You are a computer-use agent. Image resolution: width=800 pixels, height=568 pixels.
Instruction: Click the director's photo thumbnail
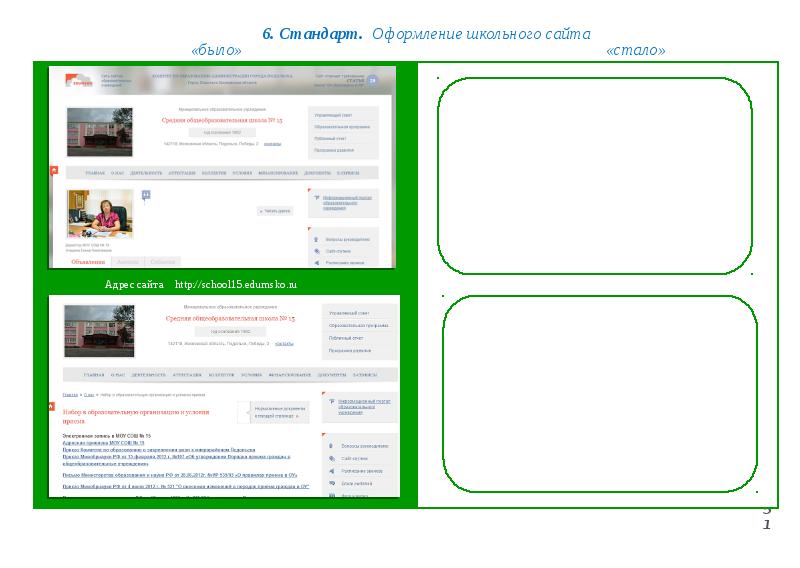[100, 213]
